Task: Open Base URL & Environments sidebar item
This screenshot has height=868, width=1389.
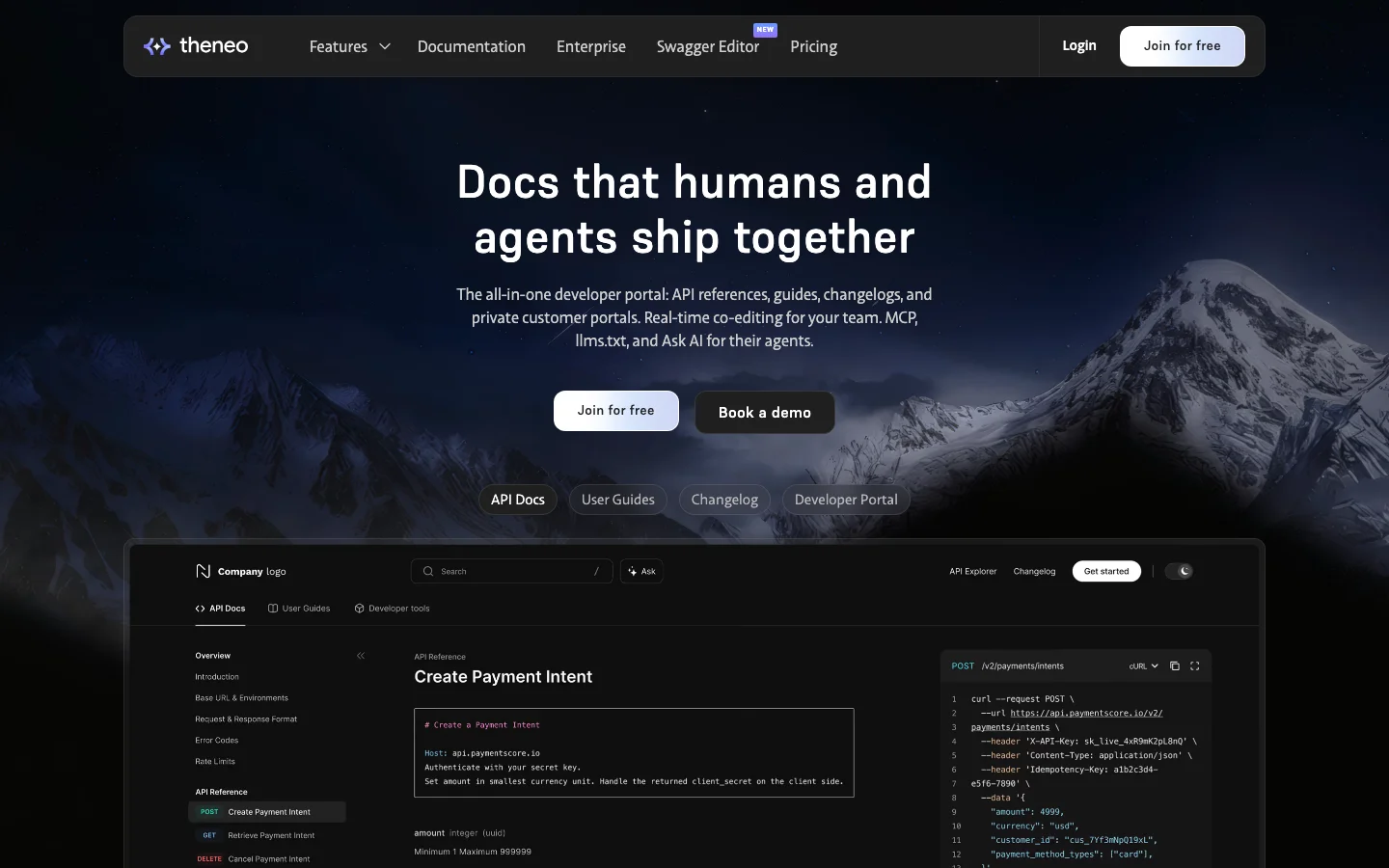Action: tap(241, 698)
